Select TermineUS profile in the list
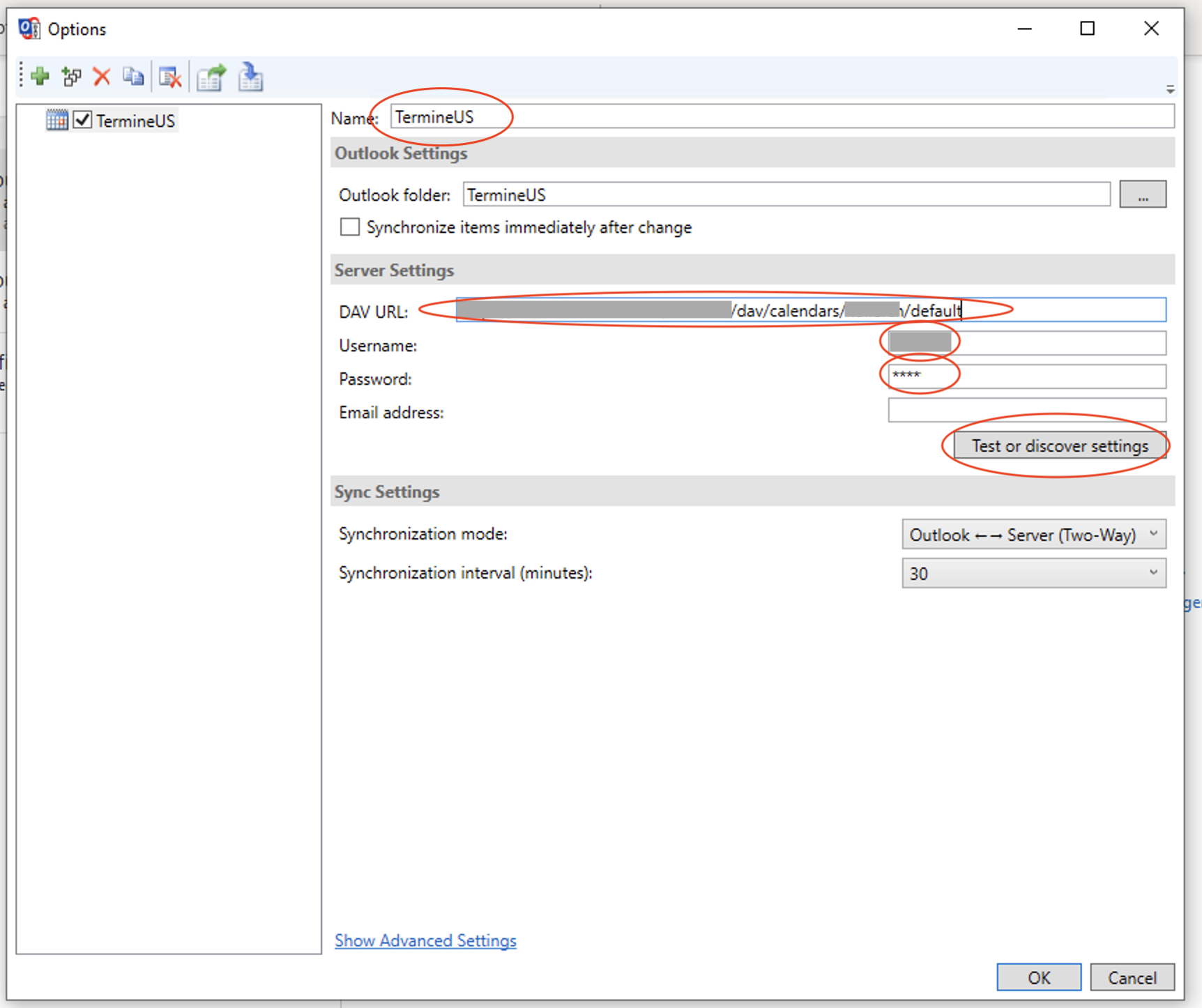 [x=135, y=121]
